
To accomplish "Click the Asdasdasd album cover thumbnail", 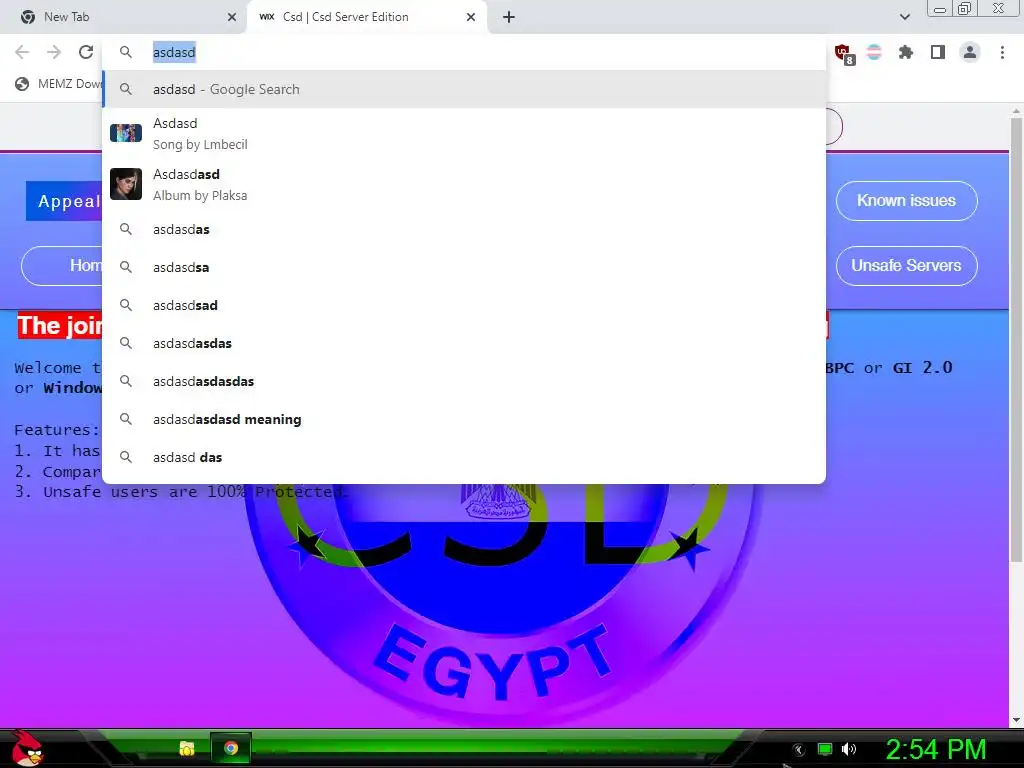I will [x=126, y=184].
